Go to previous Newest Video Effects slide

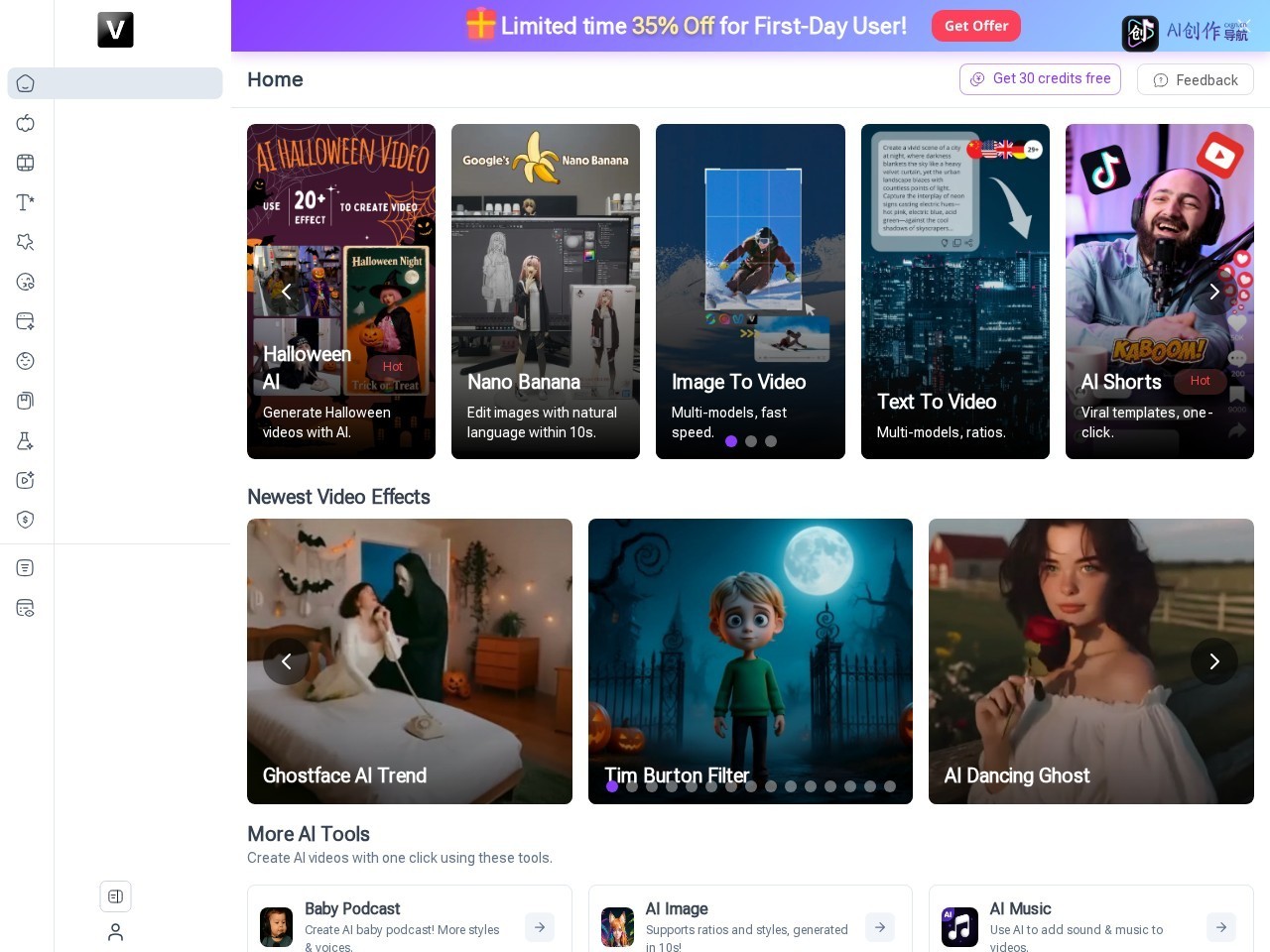coord(286,661)
